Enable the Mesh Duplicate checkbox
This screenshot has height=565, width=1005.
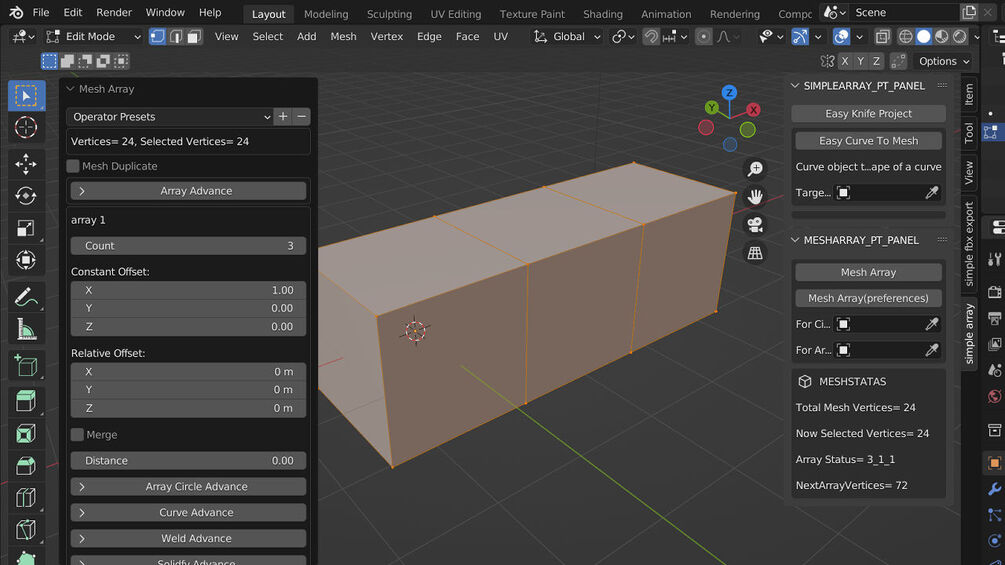click(x=73, y=166)
